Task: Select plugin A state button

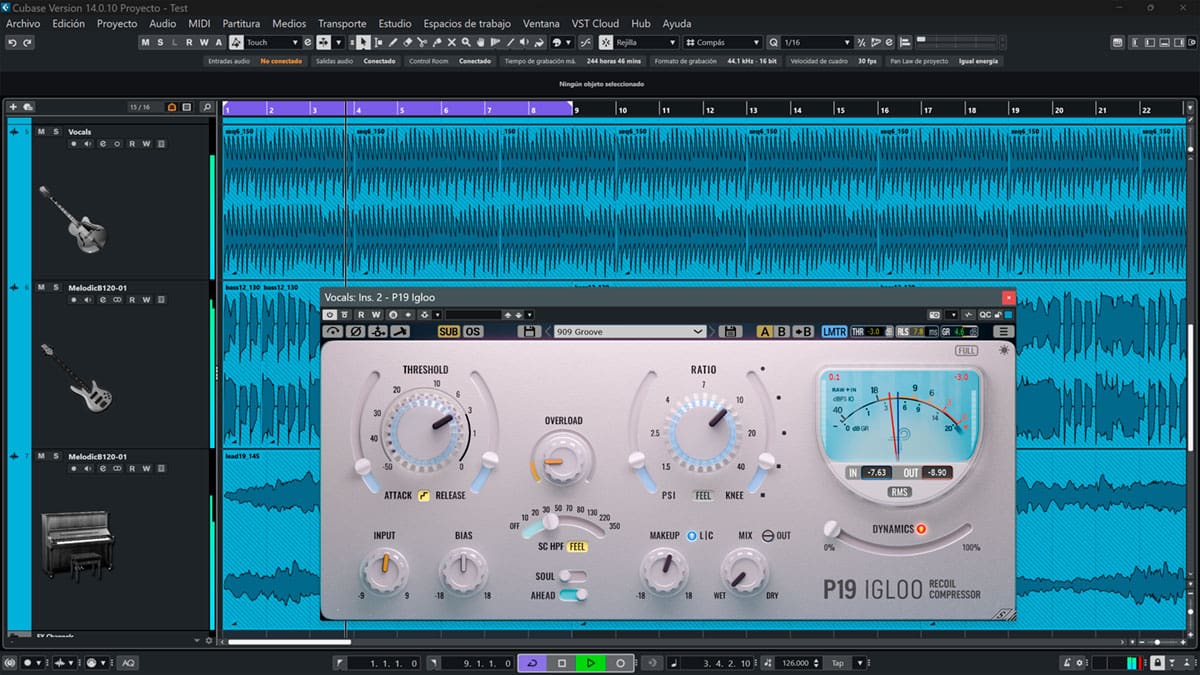Action: coord(764,331)
